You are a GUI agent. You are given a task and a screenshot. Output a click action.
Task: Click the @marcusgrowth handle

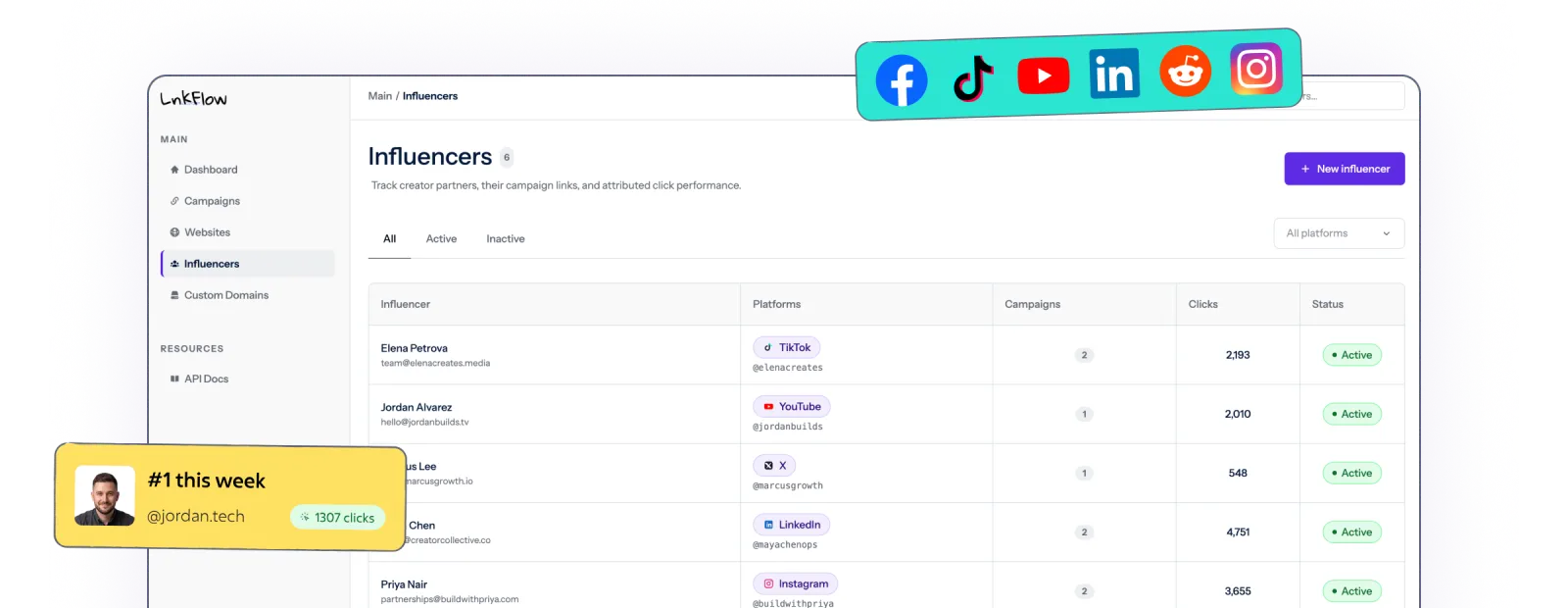click(788, 486)
